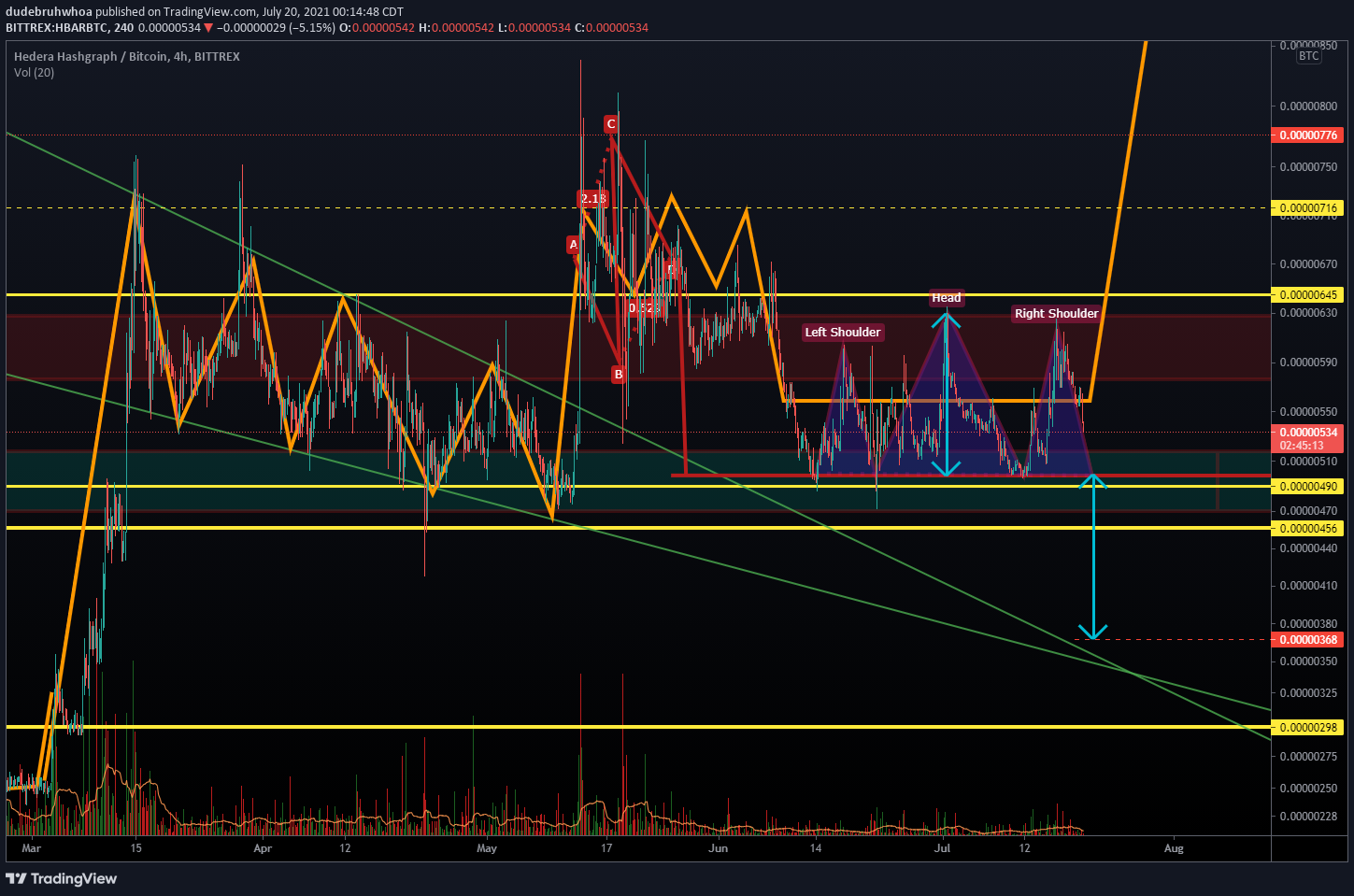Select the 'Right Shoulder' label
Image resolution: width=1354 pixels, height=896 pixels.
tap(1057, 314)
